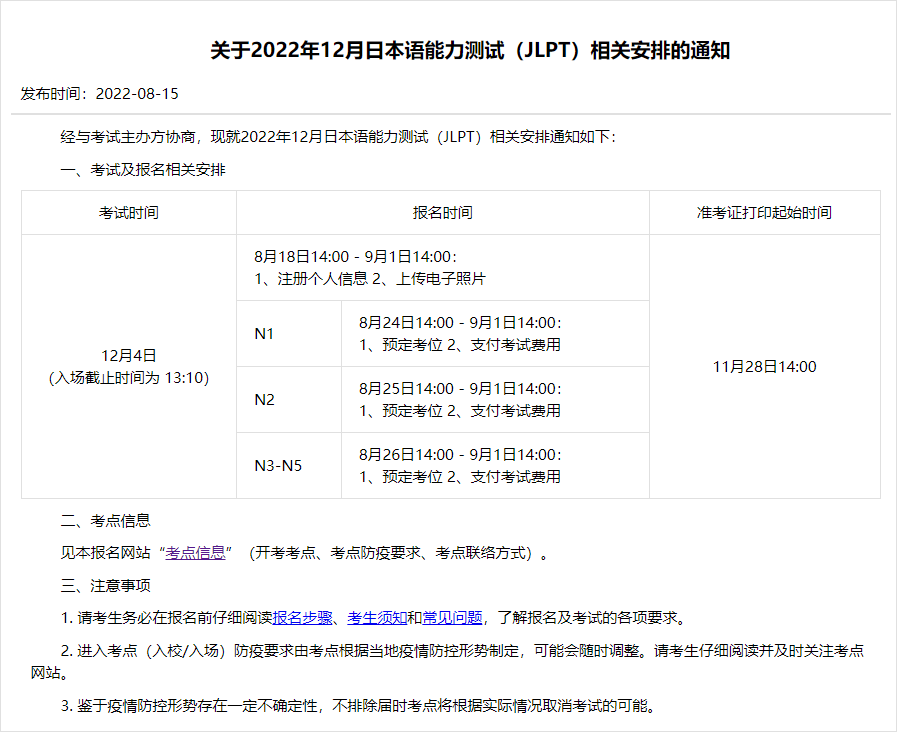Screen dimensions: 898x732
Task: Click the 报名时间 column header
Action: click(442, 213)
